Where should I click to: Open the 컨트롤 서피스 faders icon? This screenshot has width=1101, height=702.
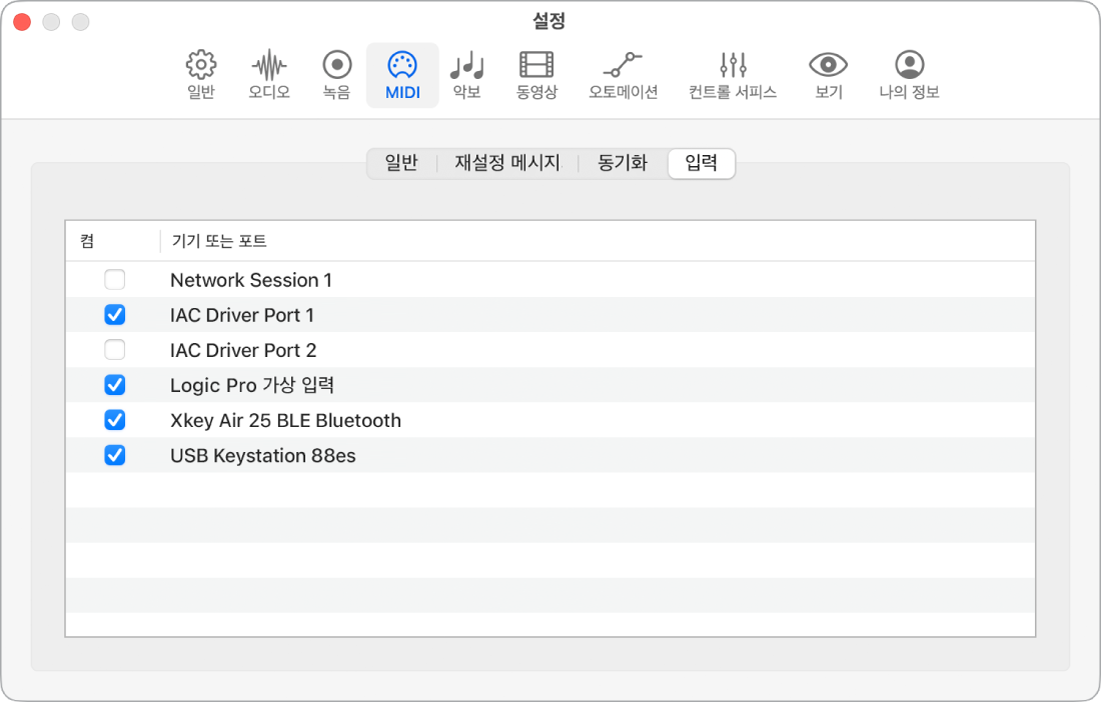pyautogui.click(x=733, y=66)
